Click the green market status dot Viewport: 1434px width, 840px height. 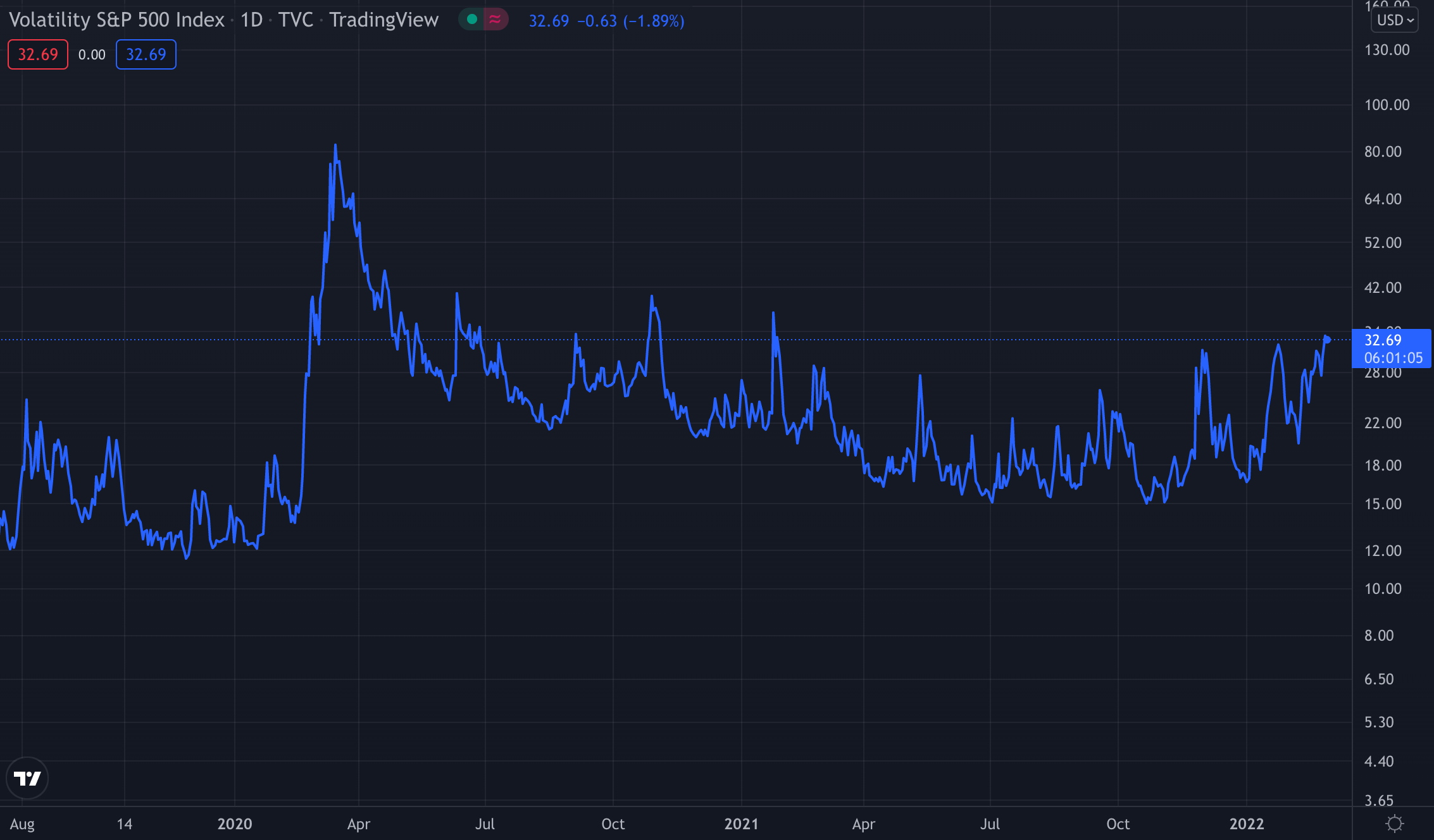click(471, 20)
